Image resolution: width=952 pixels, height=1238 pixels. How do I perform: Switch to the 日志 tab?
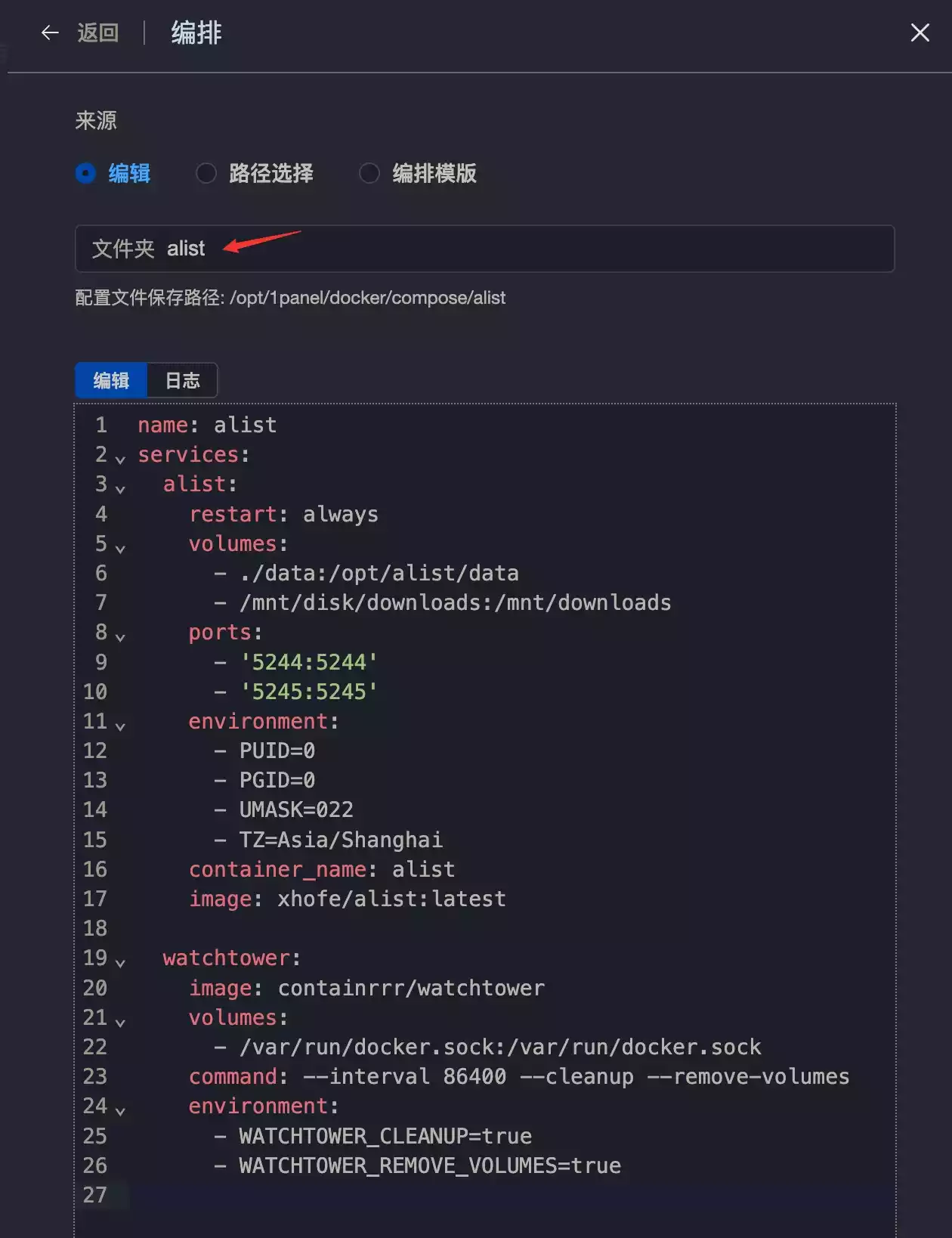point(183,380)
